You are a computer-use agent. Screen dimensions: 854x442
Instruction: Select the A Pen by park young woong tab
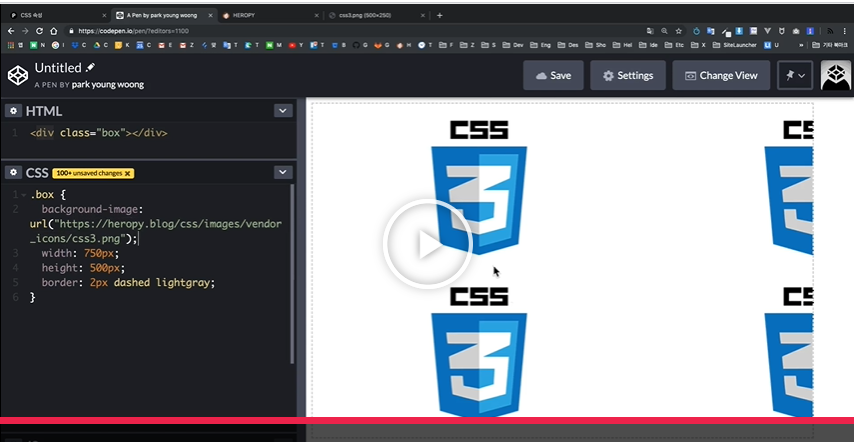[163, 15]
